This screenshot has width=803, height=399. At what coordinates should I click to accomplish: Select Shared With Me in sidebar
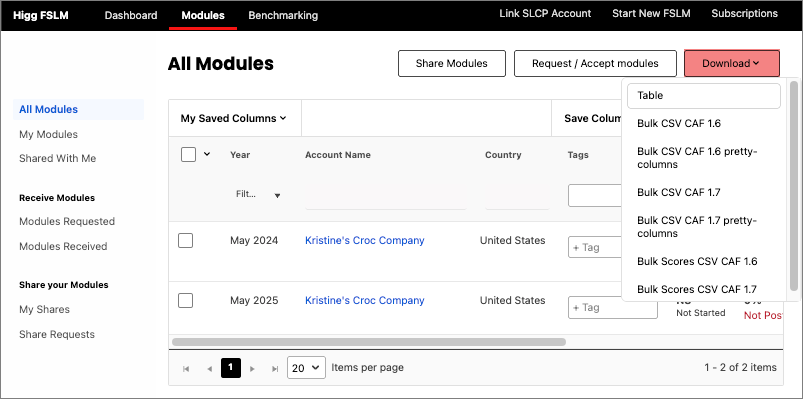pyautogui.click(x=57, y=158)
